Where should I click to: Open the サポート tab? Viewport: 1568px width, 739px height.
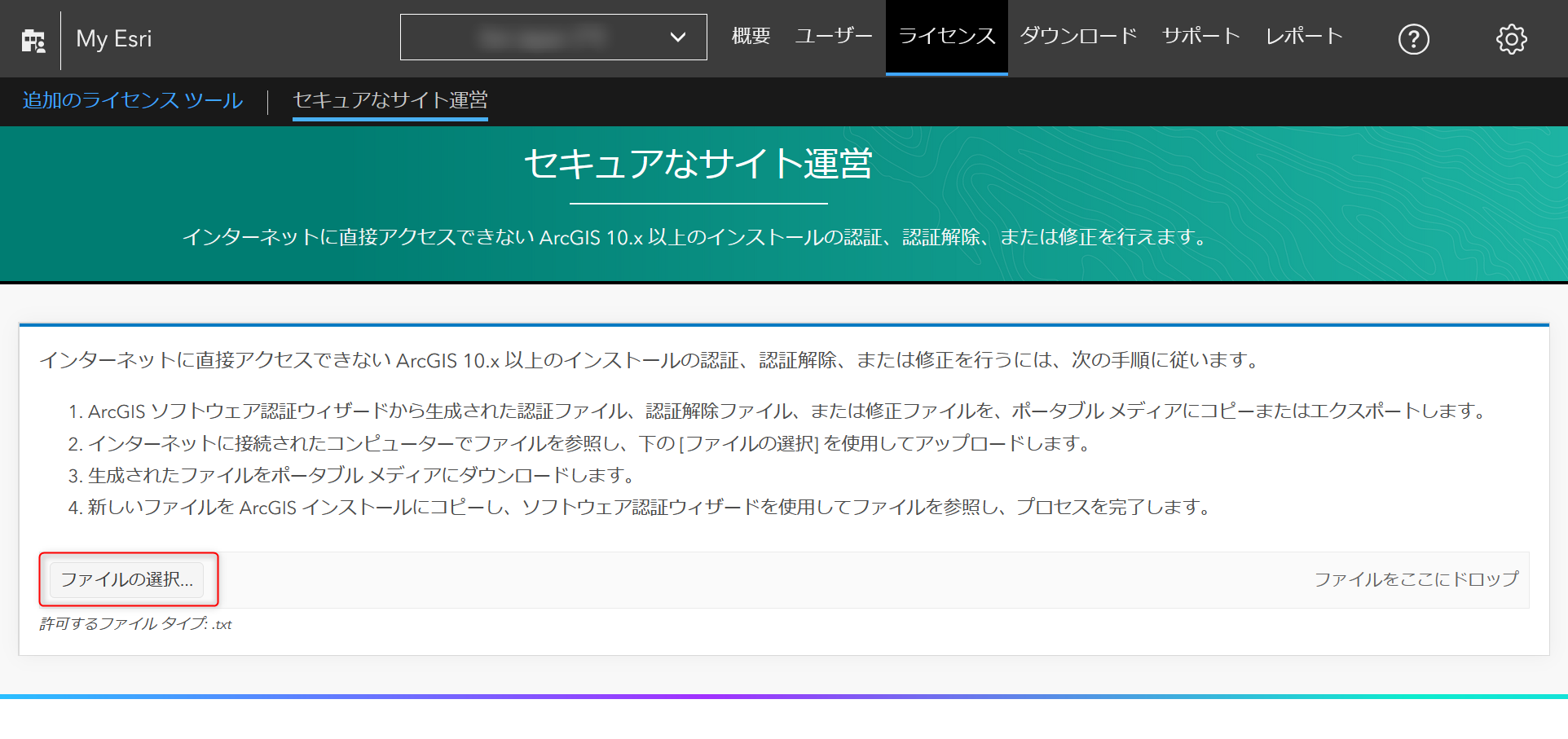click(1201, 37)
